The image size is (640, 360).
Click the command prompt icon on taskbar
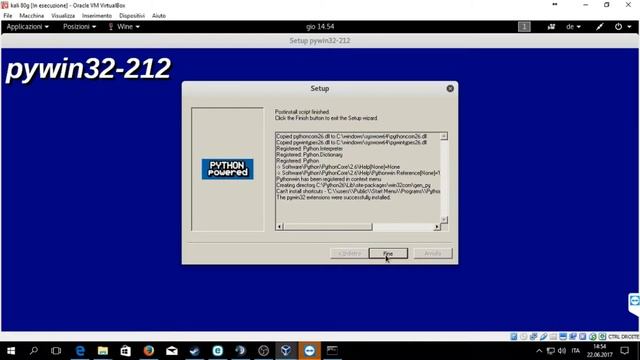[332, 351]
